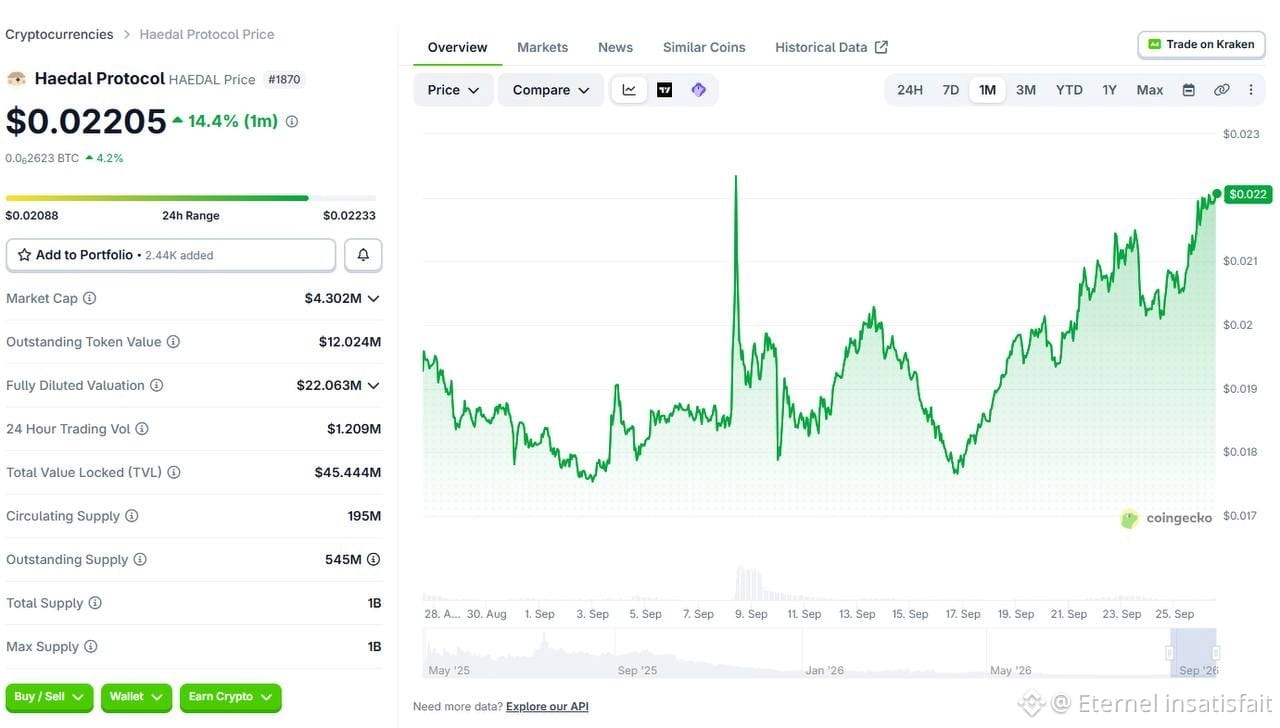This screenshot has height=728, width=1280.
Task: Open the Compare dropdown
Action: click(551, 90)
